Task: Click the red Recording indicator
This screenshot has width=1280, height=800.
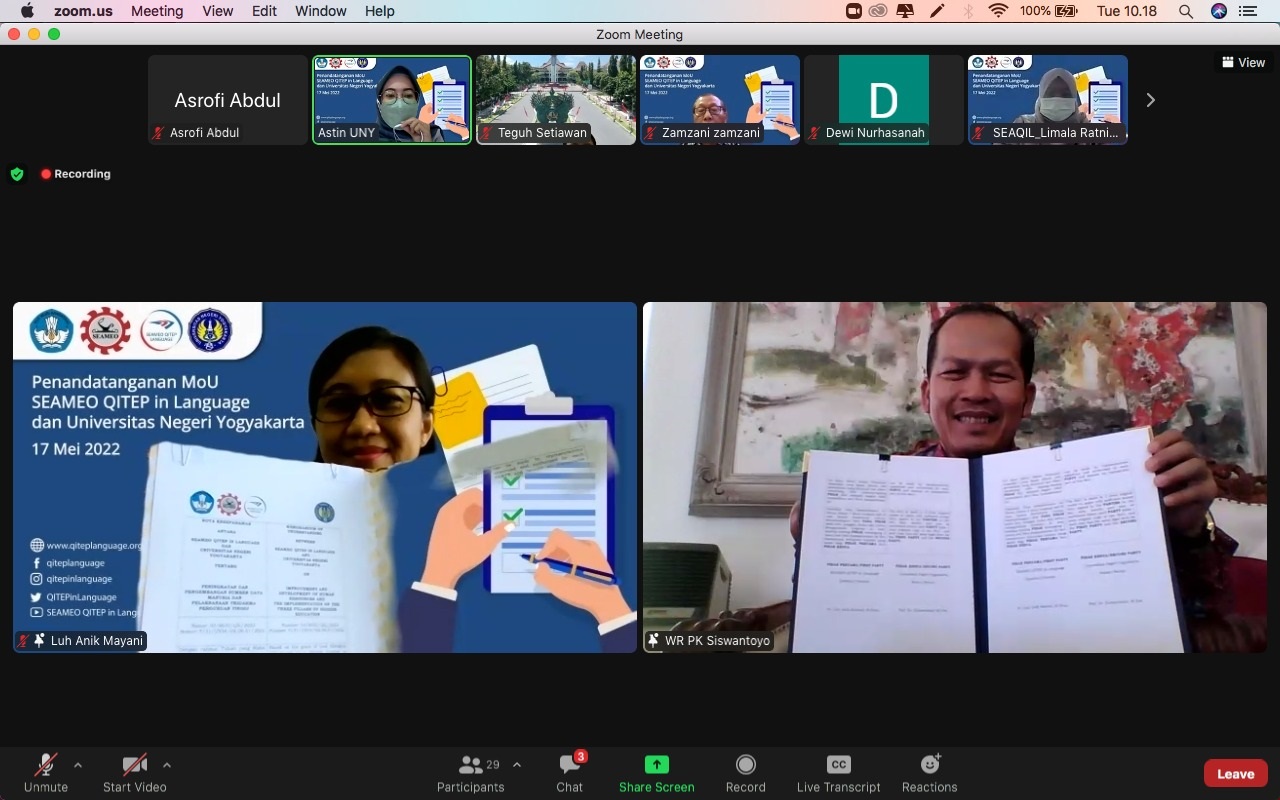Action: pyautogui.click(x=76, y=174)
